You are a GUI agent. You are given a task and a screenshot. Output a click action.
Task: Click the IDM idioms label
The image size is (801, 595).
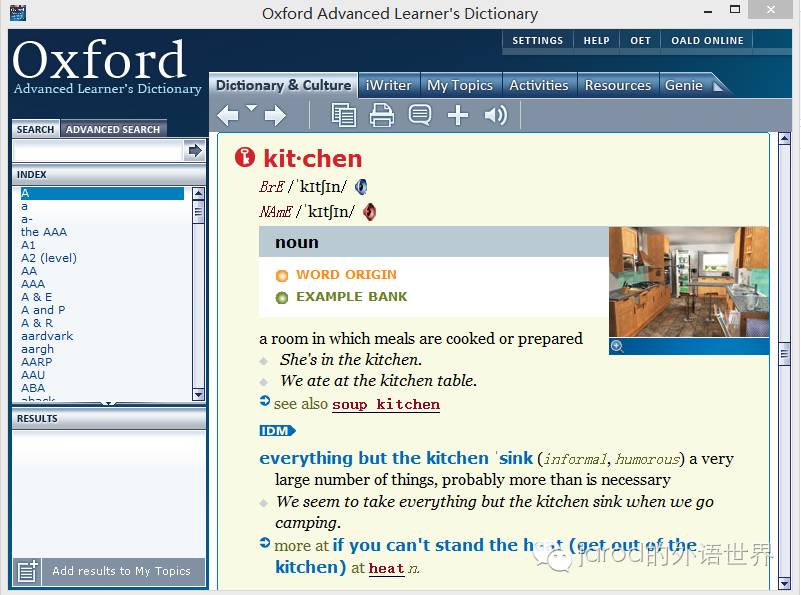(x=277, y=431)
